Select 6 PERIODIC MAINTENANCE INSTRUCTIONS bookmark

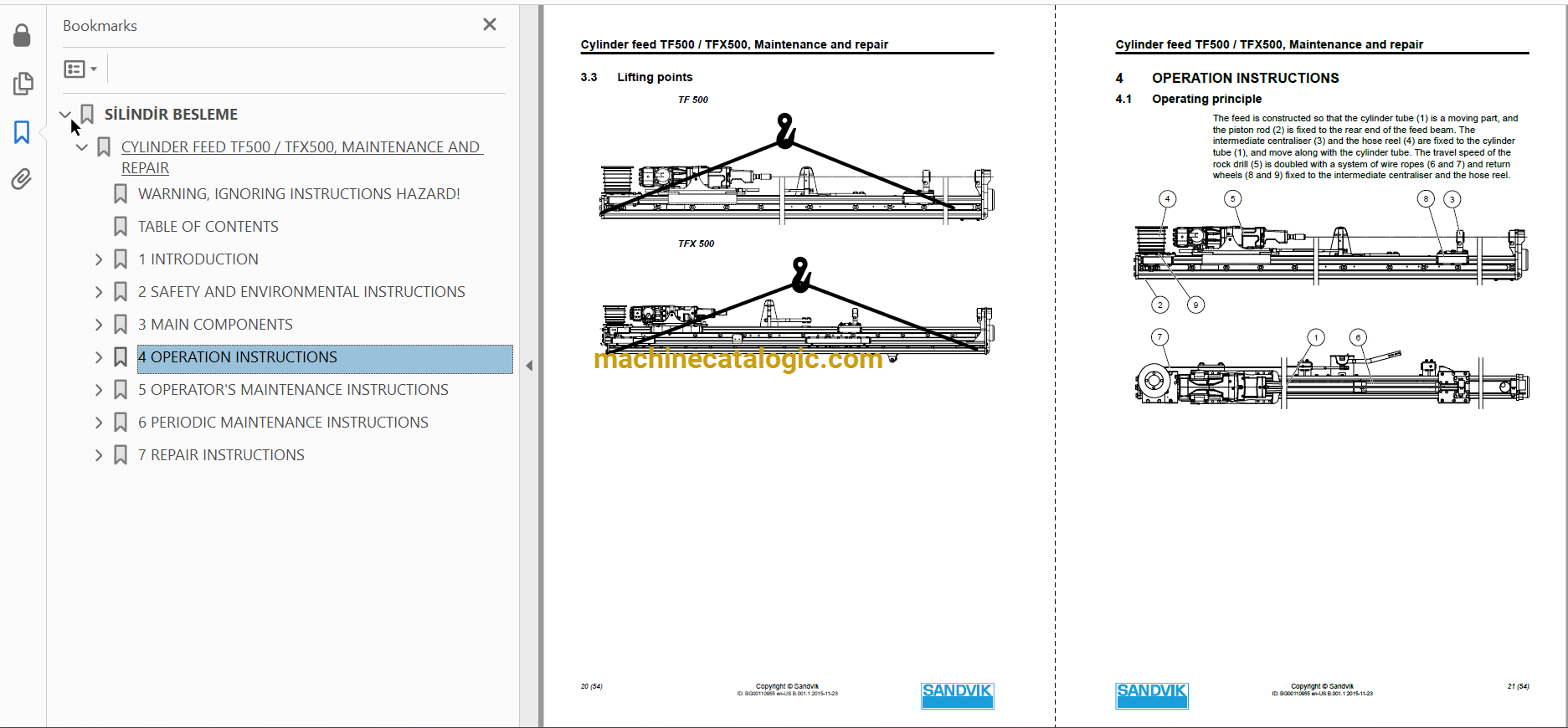pos(283,423)
